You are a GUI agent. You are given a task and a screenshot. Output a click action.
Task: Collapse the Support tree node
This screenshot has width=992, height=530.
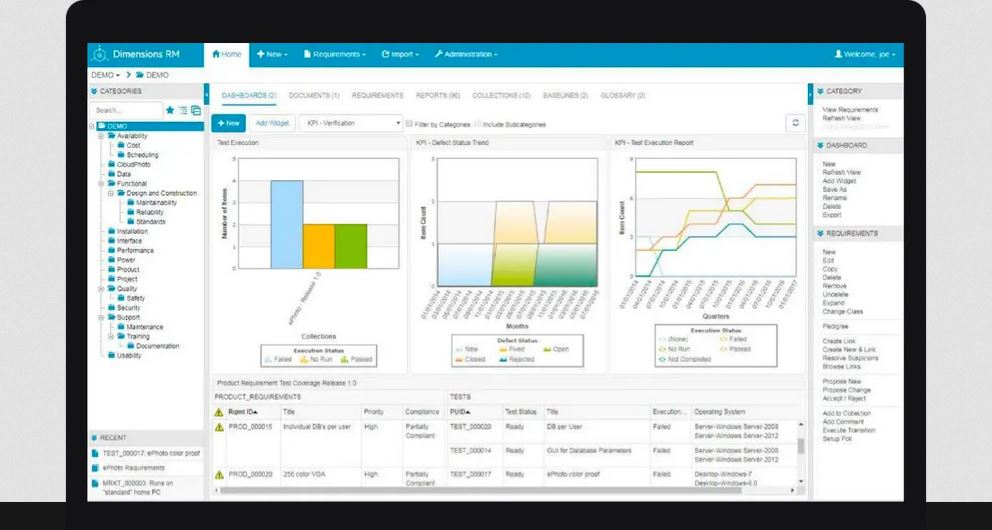101,317
